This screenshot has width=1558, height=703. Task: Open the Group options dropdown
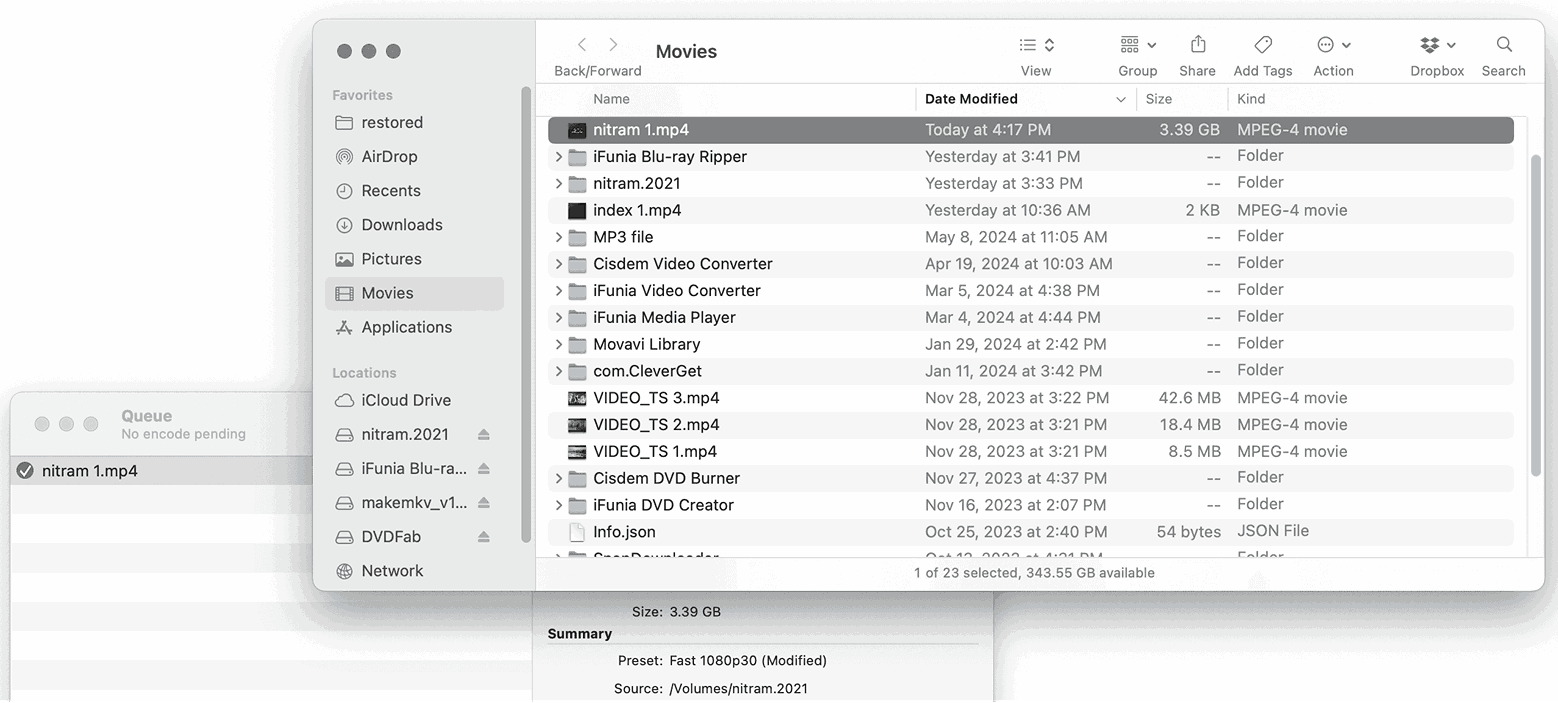pyautogui.click(x=1137, y=45)
